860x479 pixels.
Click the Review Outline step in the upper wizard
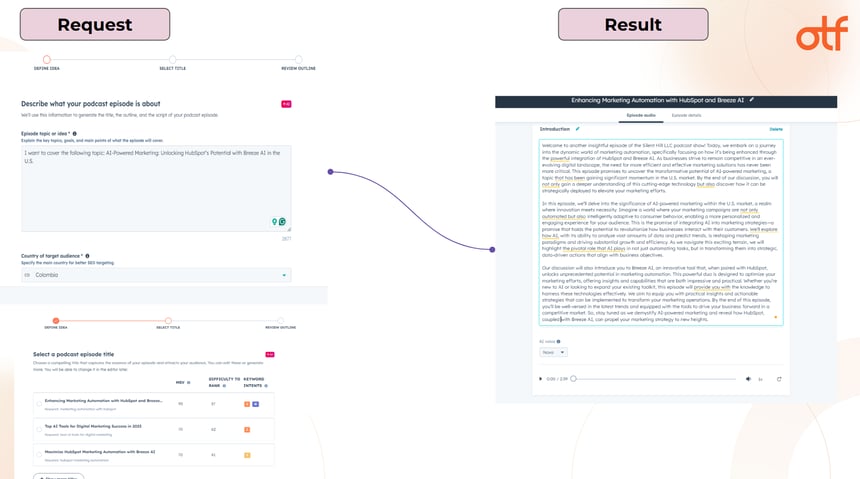click(298, 59)
